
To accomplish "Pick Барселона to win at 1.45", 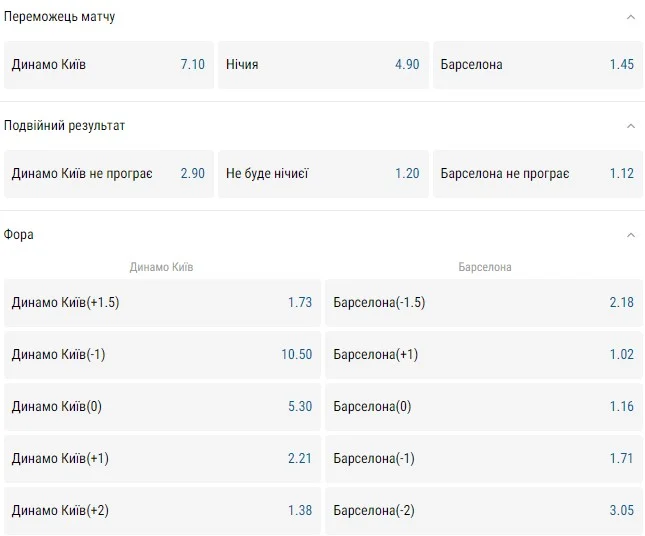I will click(x=538, y=65).
